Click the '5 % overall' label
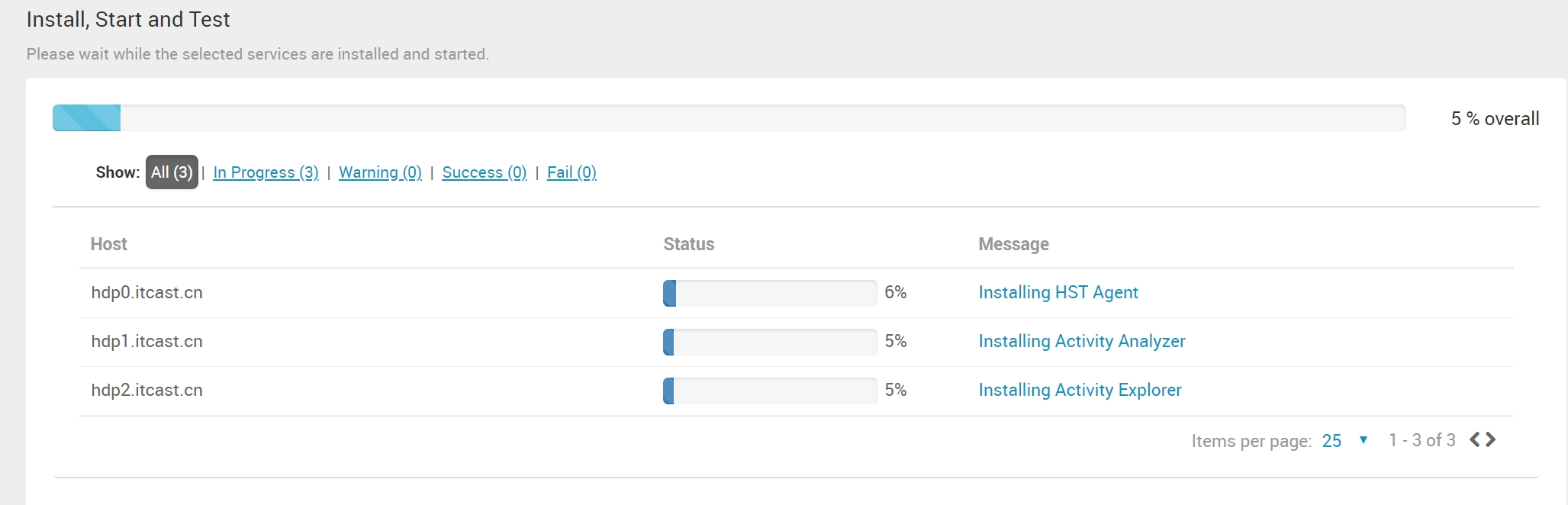Image resolution: width=1568 pixels, height=505 pixels. pos(1495,119)
